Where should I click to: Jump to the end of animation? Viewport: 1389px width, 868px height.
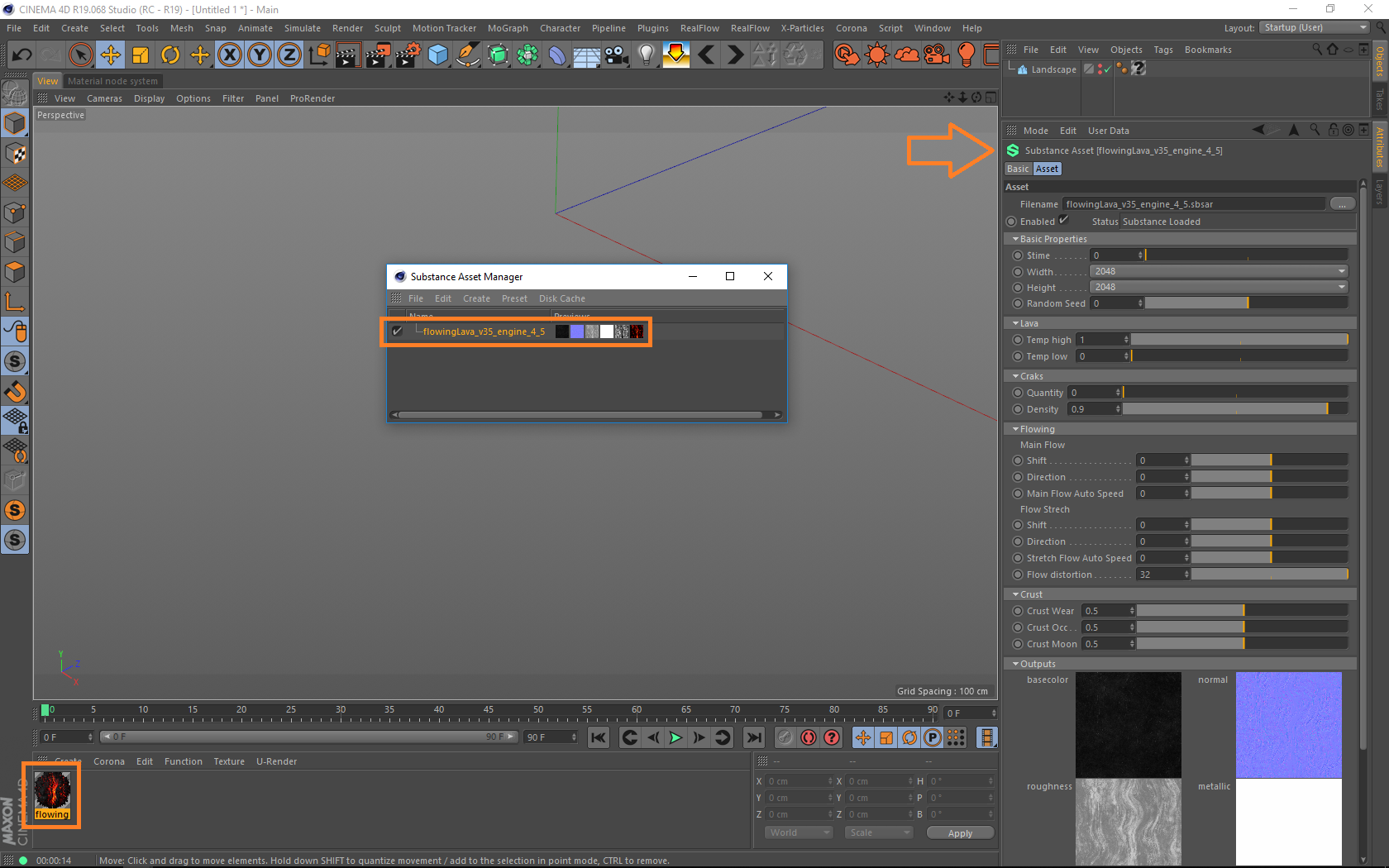pyautogui.click(x=754, y=737)
